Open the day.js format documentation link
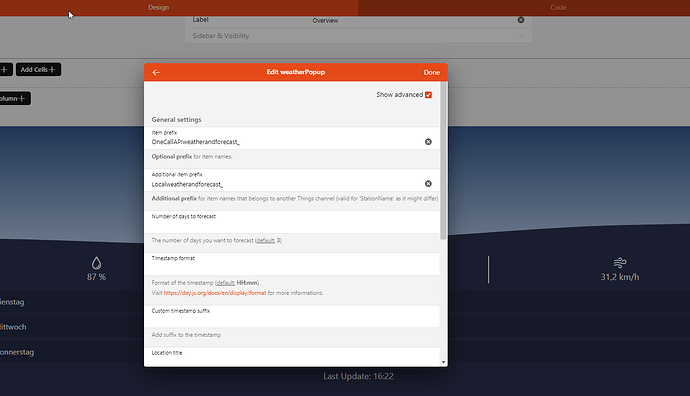This screenshot has height=396, width=690. point(215,293)
